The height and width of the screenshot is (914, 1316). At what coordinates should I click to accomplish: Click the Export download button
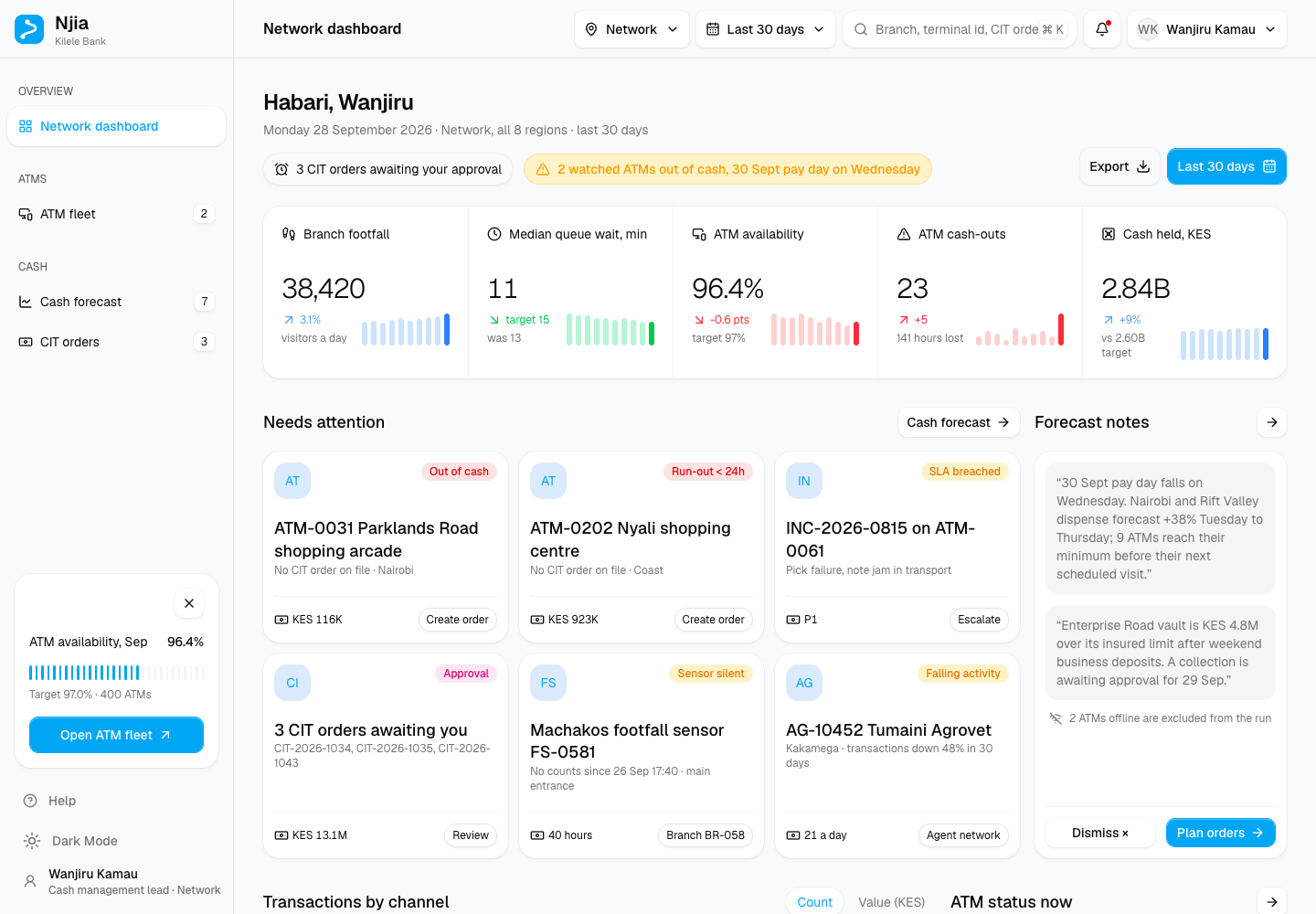pyautogui.click(x=1119, y=166)
